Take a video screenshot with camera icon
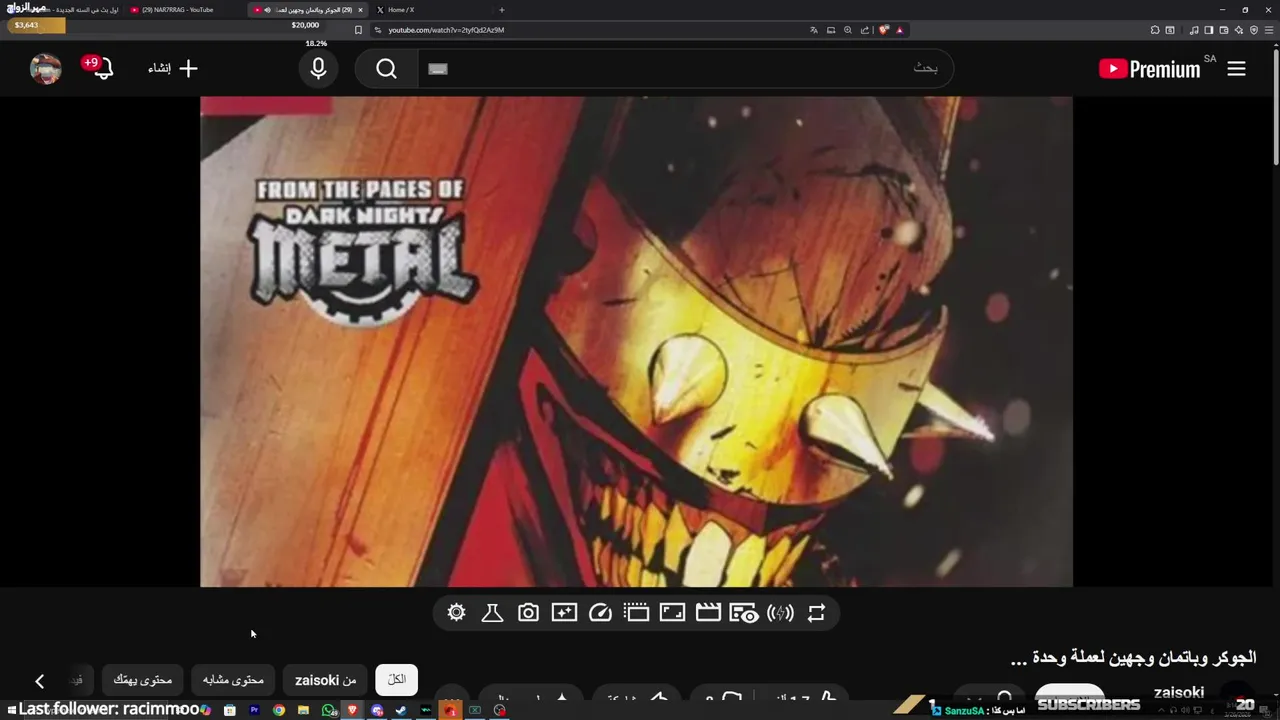Image resolution: width=1280 pixels, height=720 pixels. [x=528, y=613]
